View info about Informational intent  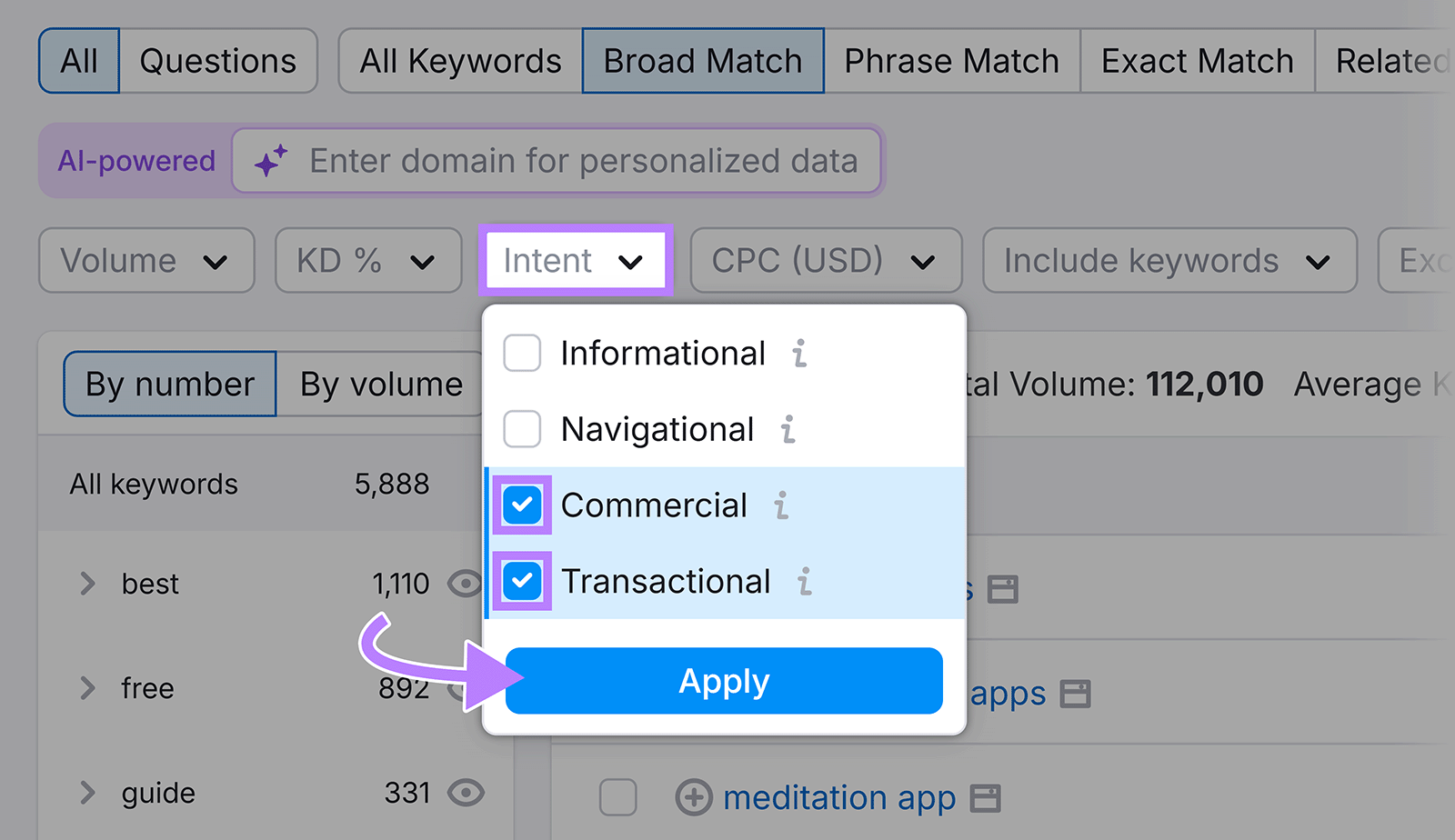pyautogui.click(x=799, y=355)
